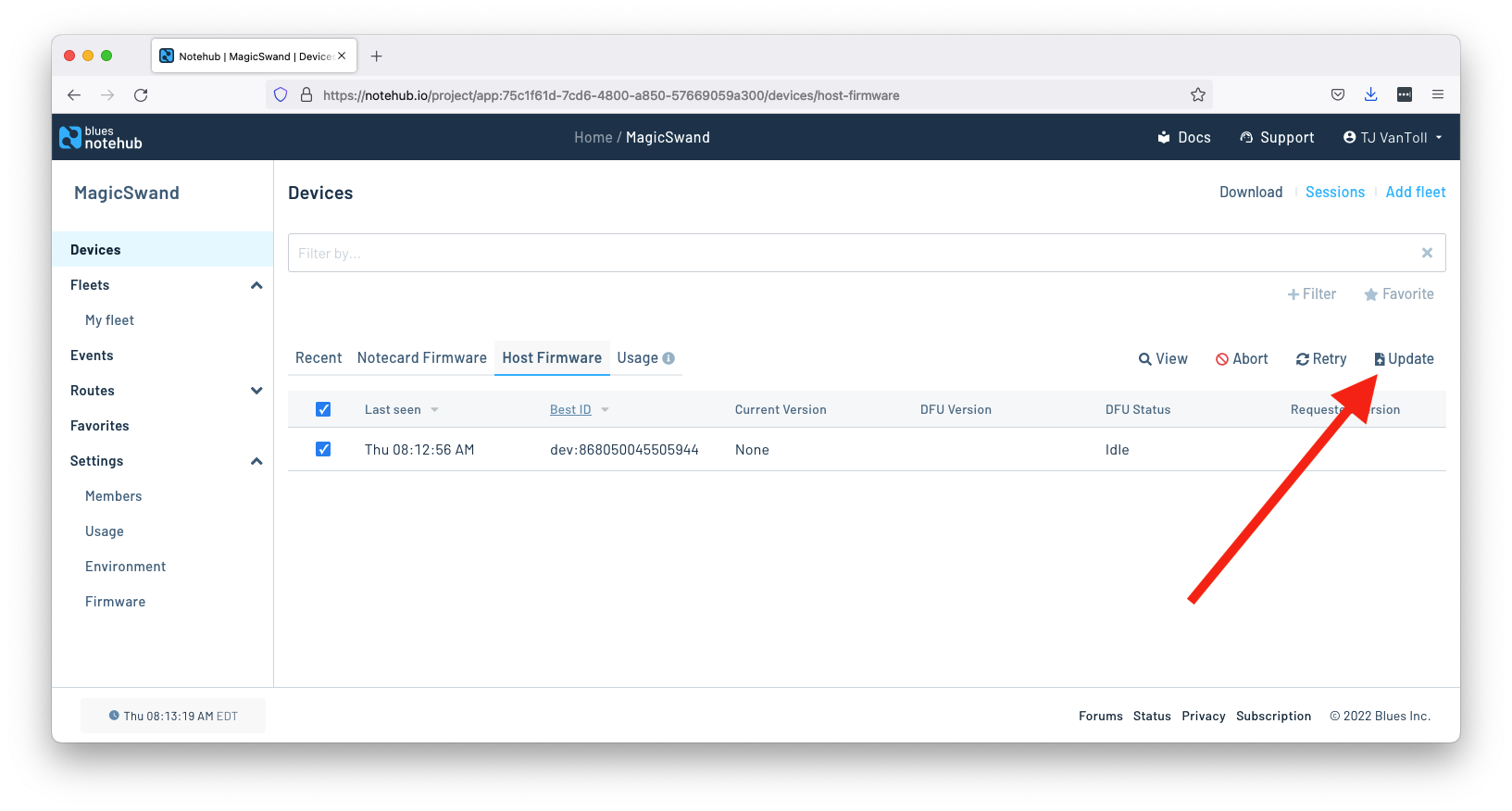Uncheck the dev:868050045505944 row checkbox
Image resolution: width=1512 pixels, height=811 pixels.
323,449
